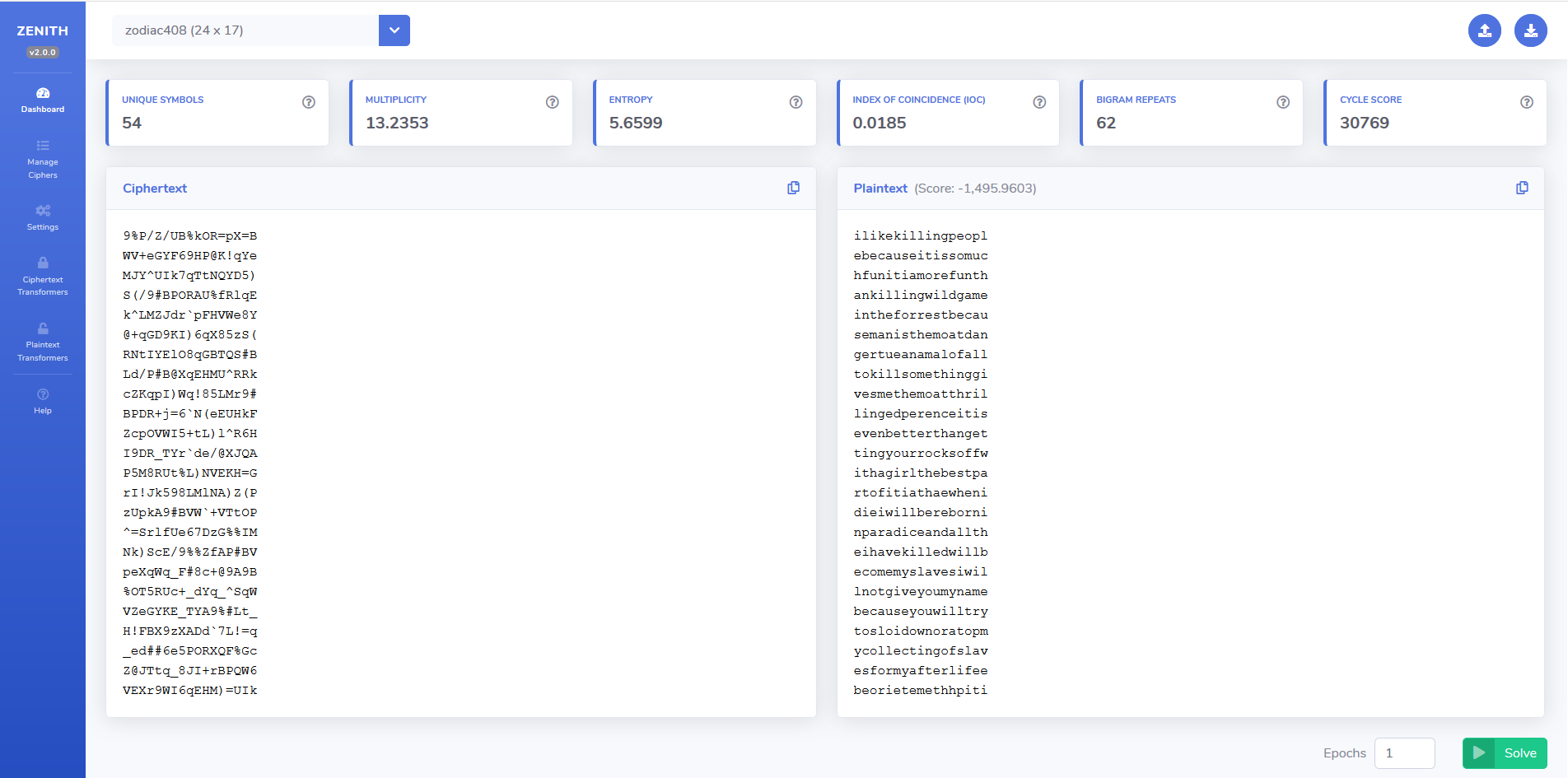This screenshot has height=778, width=1568.
Task: Click plaintext line ebecauseitissomuc
Action: point(921,256)
